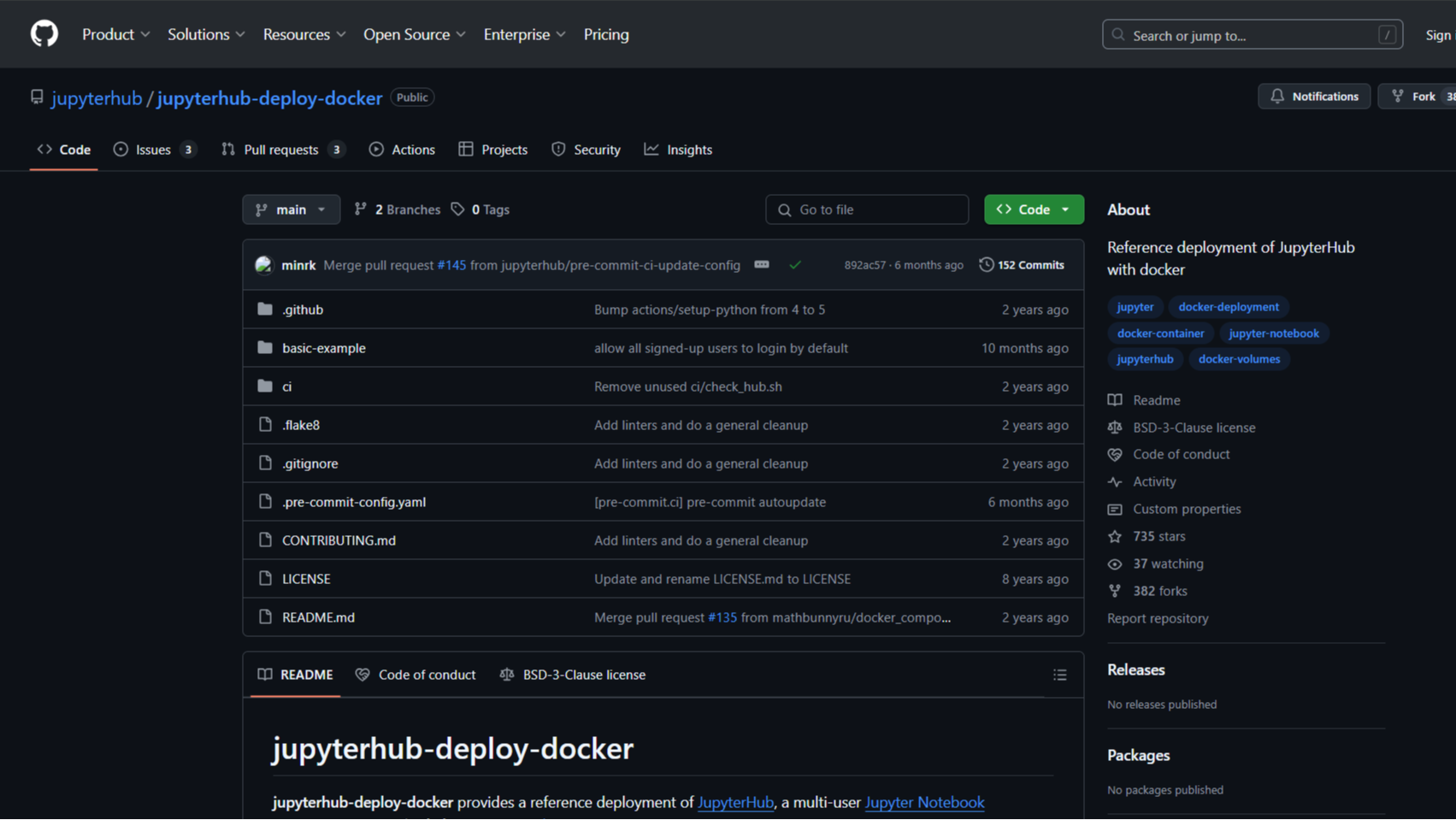Open the Product dropdown menu
1456x820 pixels.
[x=116, y=34]
